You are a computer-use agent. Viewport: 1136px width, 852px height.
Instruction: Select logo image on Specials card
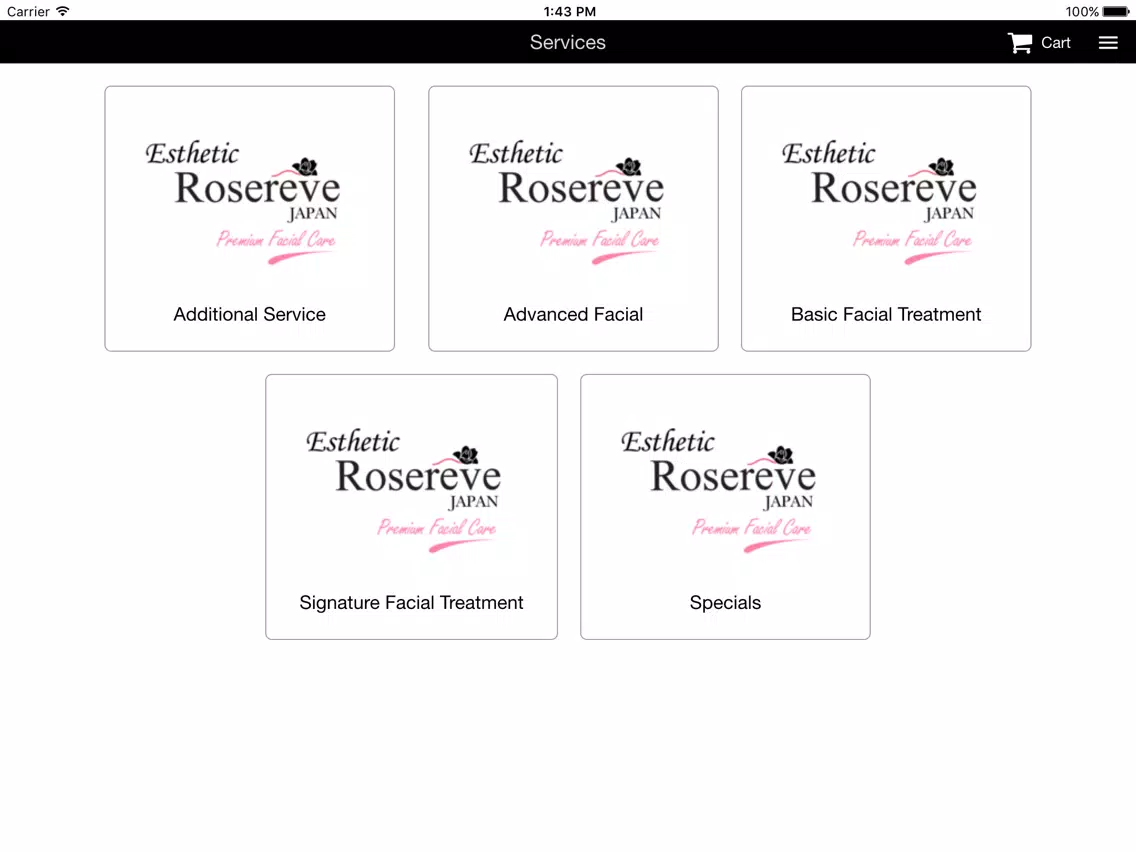[719, 491]
